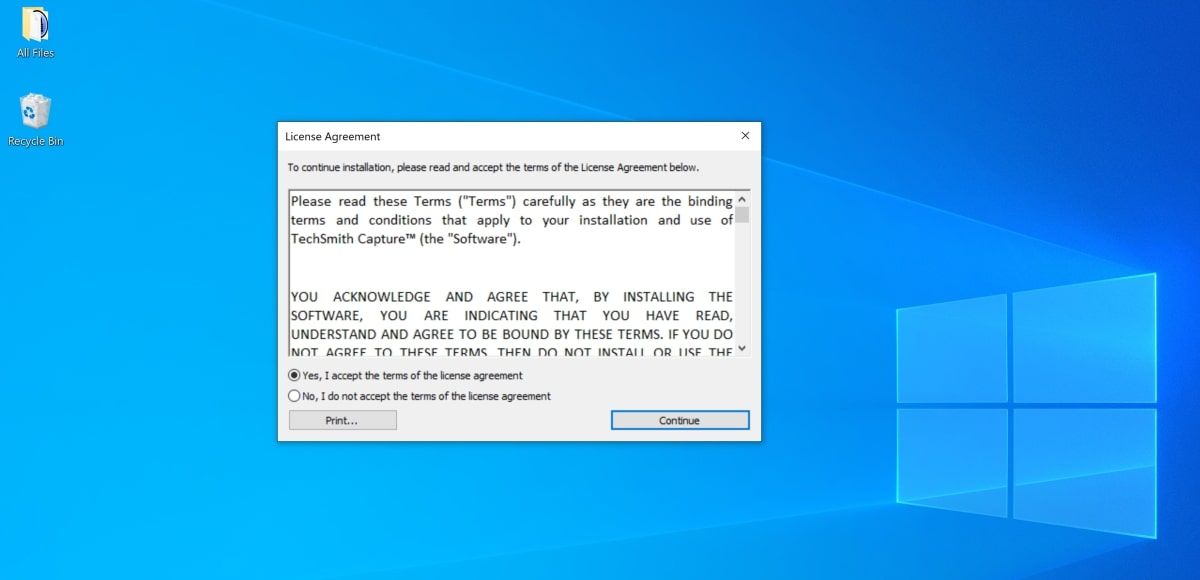
Task: Select the Recycle Bin desktop icon
Action: [x=35, y=120]
